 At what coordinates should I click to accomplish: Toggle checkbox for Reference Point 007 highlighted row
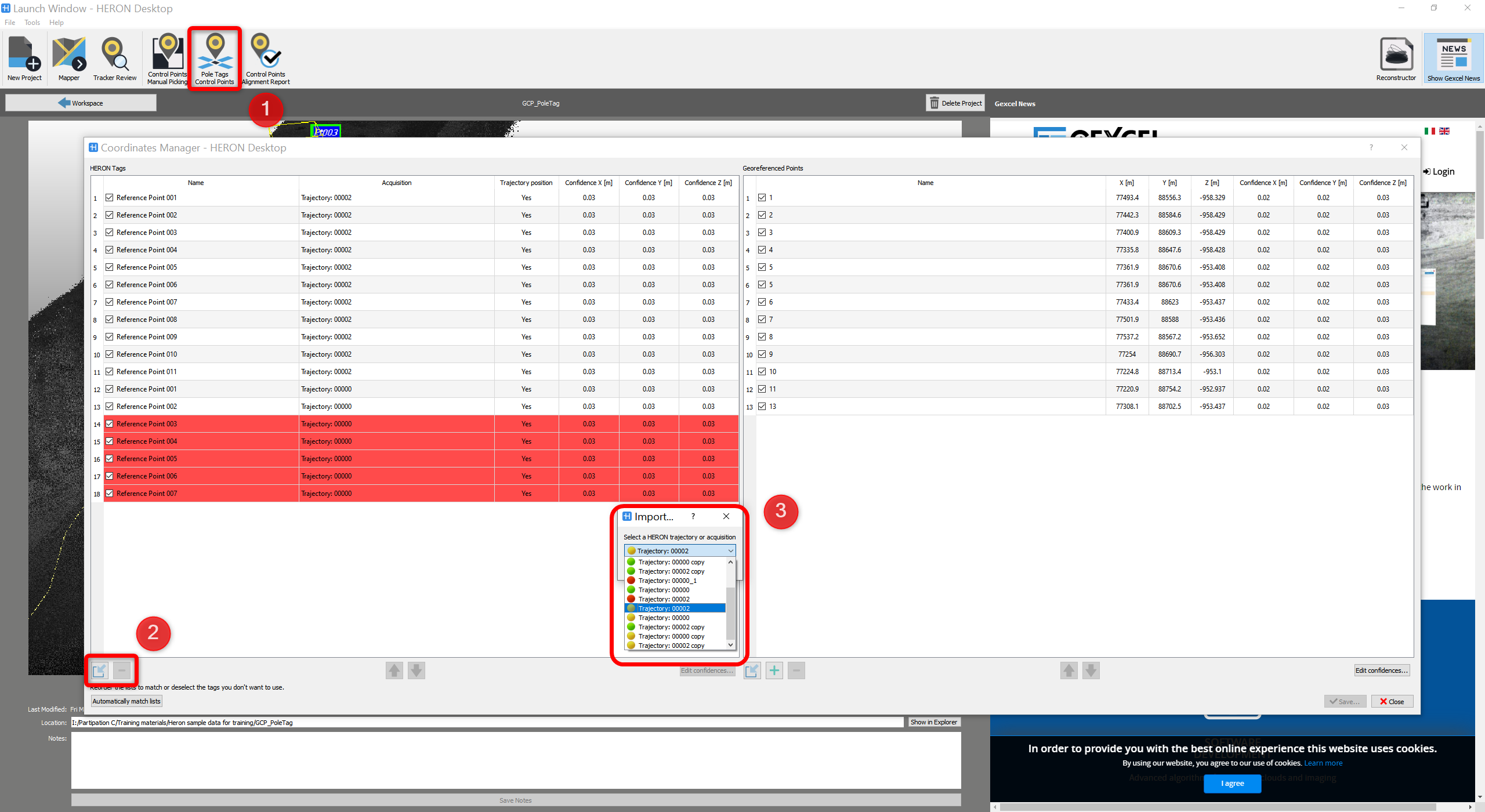109,494
